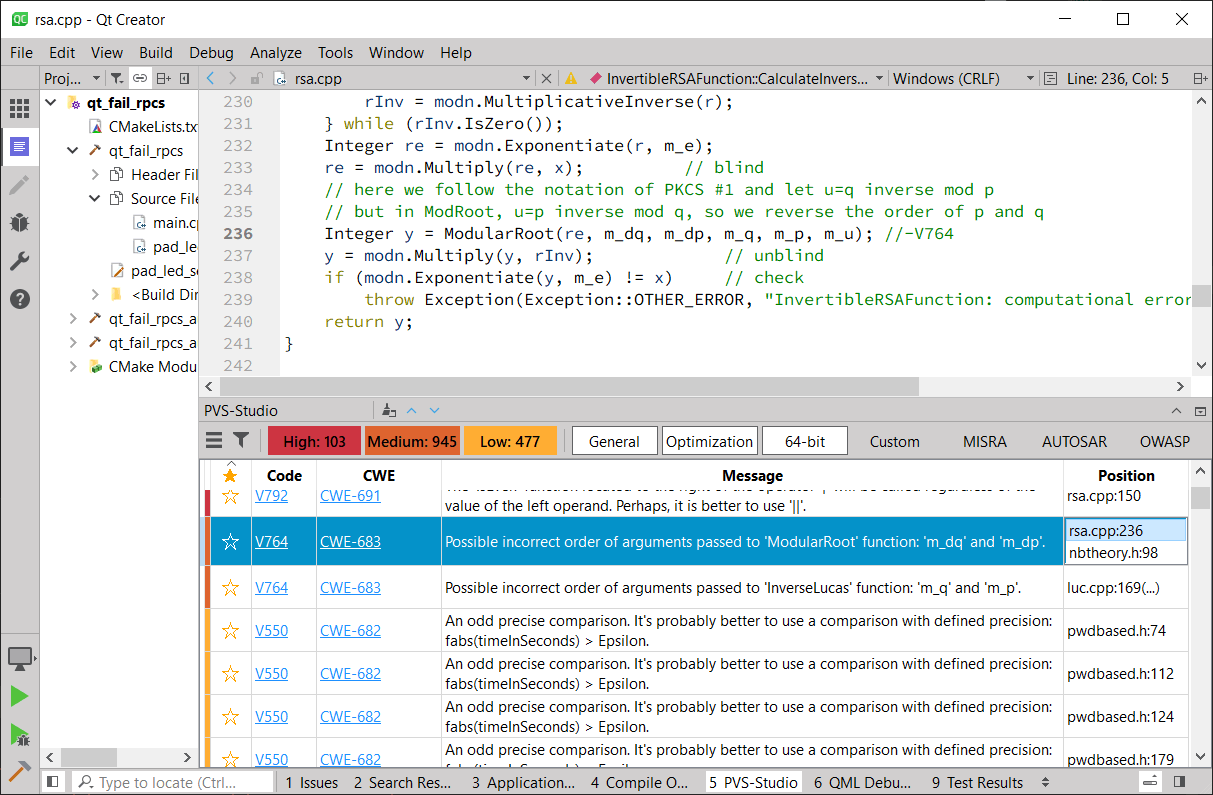Click the Build hammer icon

click(x=19, y=771)
